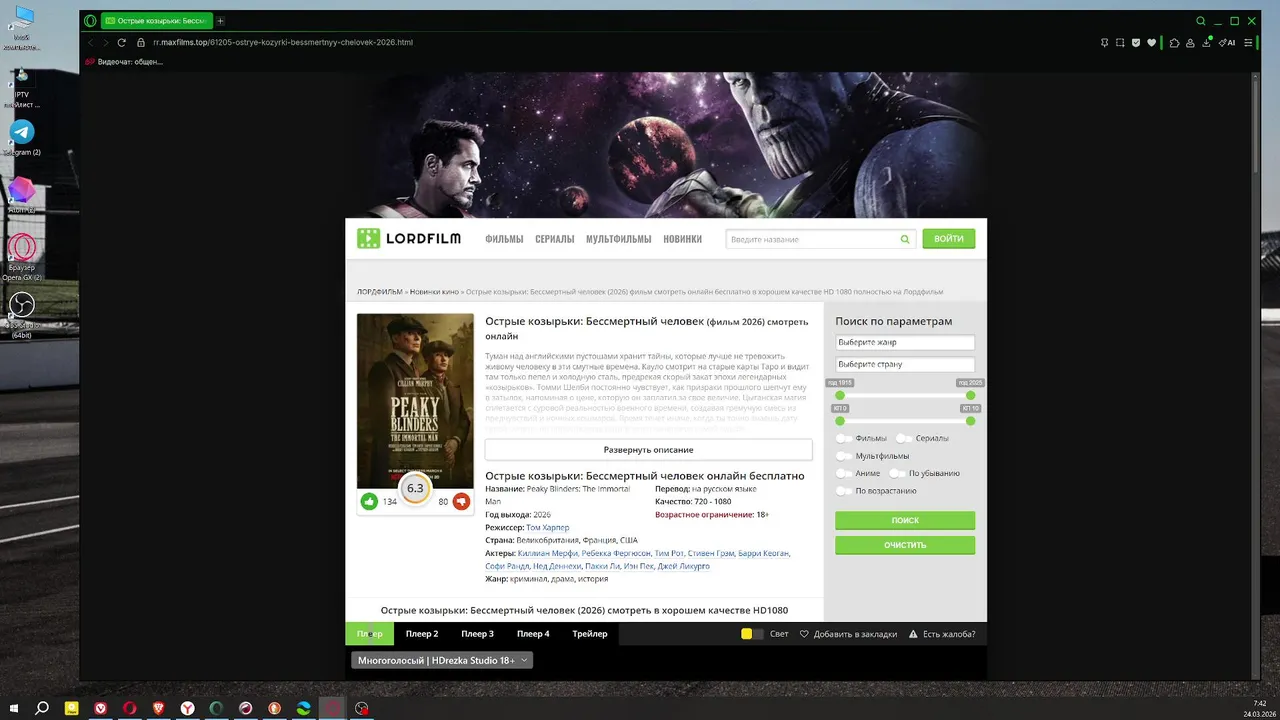Open the НОВИНКИ menu item
The height and width of the screenshot is (720, 1280).
682,239
